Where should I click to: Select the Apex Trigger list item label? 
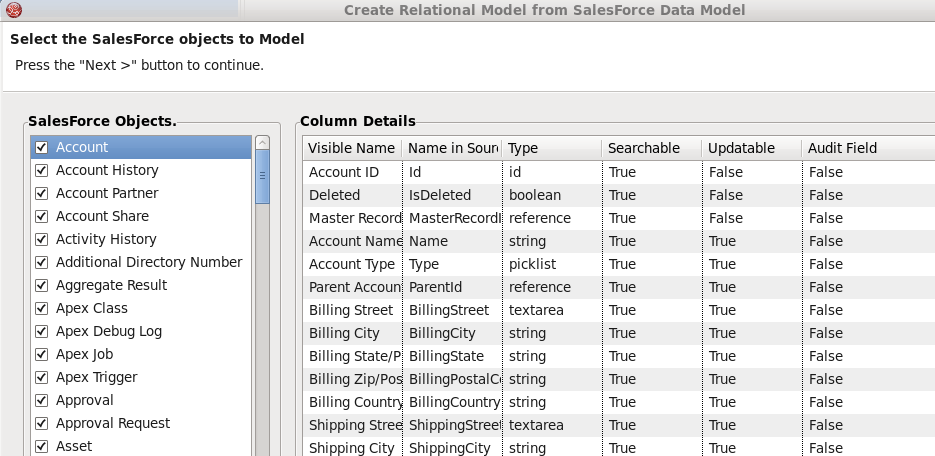point(97,377)
